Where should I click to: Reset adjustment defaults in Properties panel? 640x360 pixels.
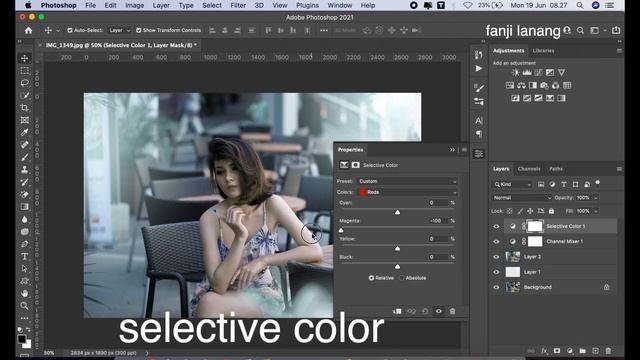click(x=425, y=311)
